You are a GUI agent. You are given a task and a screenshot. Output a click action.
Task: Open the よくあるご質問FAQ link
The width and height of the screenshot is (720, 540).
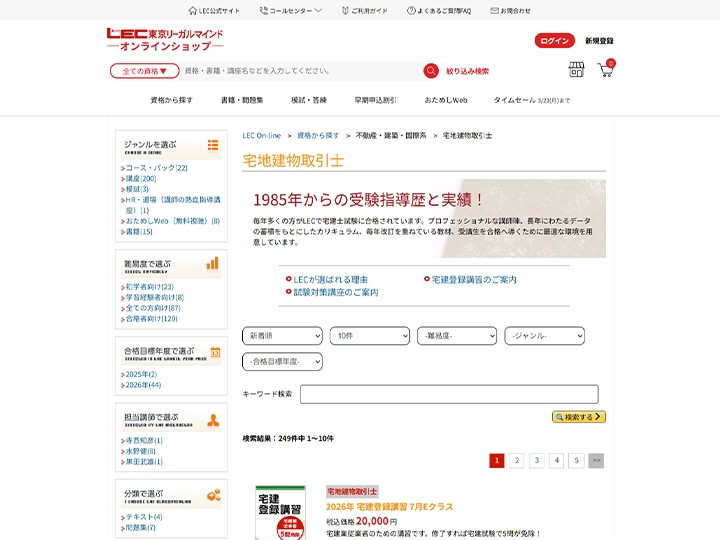point(439,11)
